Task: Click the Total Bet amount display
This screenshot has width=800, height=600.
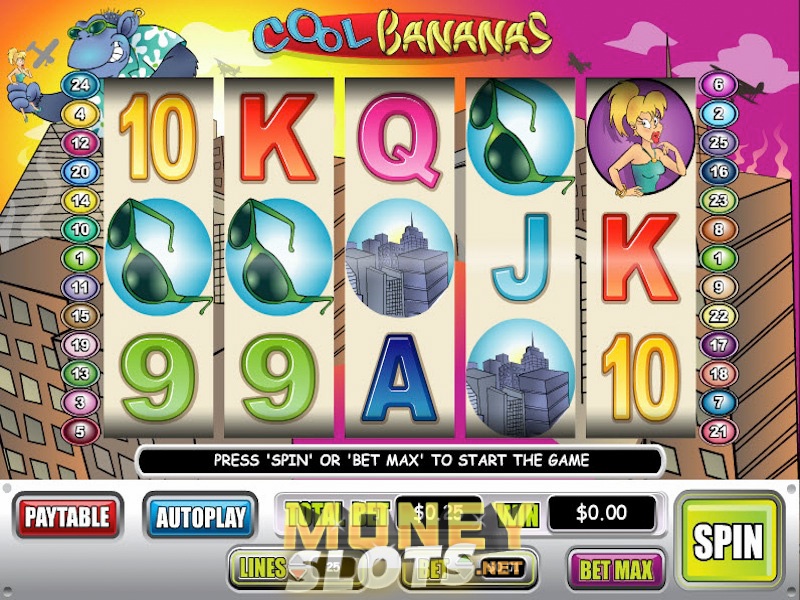Action: (x=439, y=512)
